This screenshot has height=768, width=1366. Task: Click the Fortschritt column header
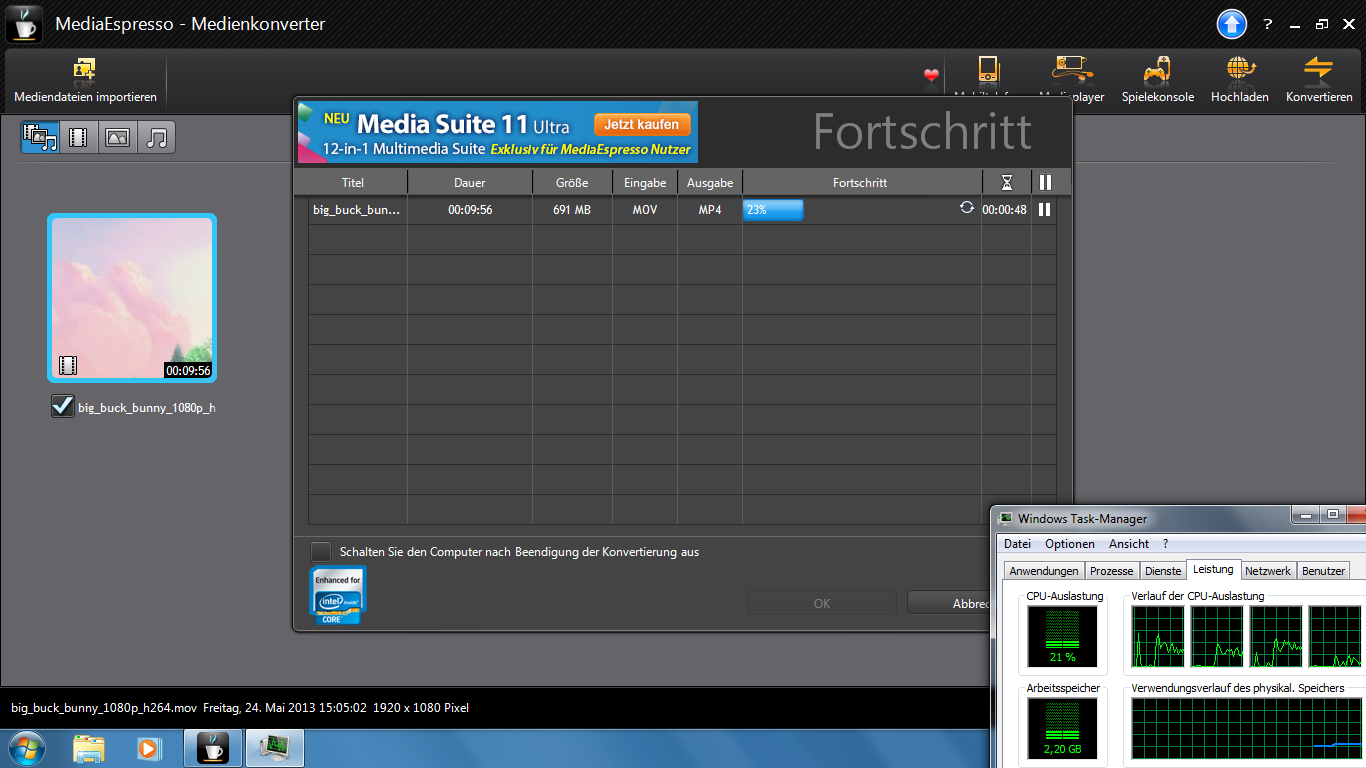(860, 182)
